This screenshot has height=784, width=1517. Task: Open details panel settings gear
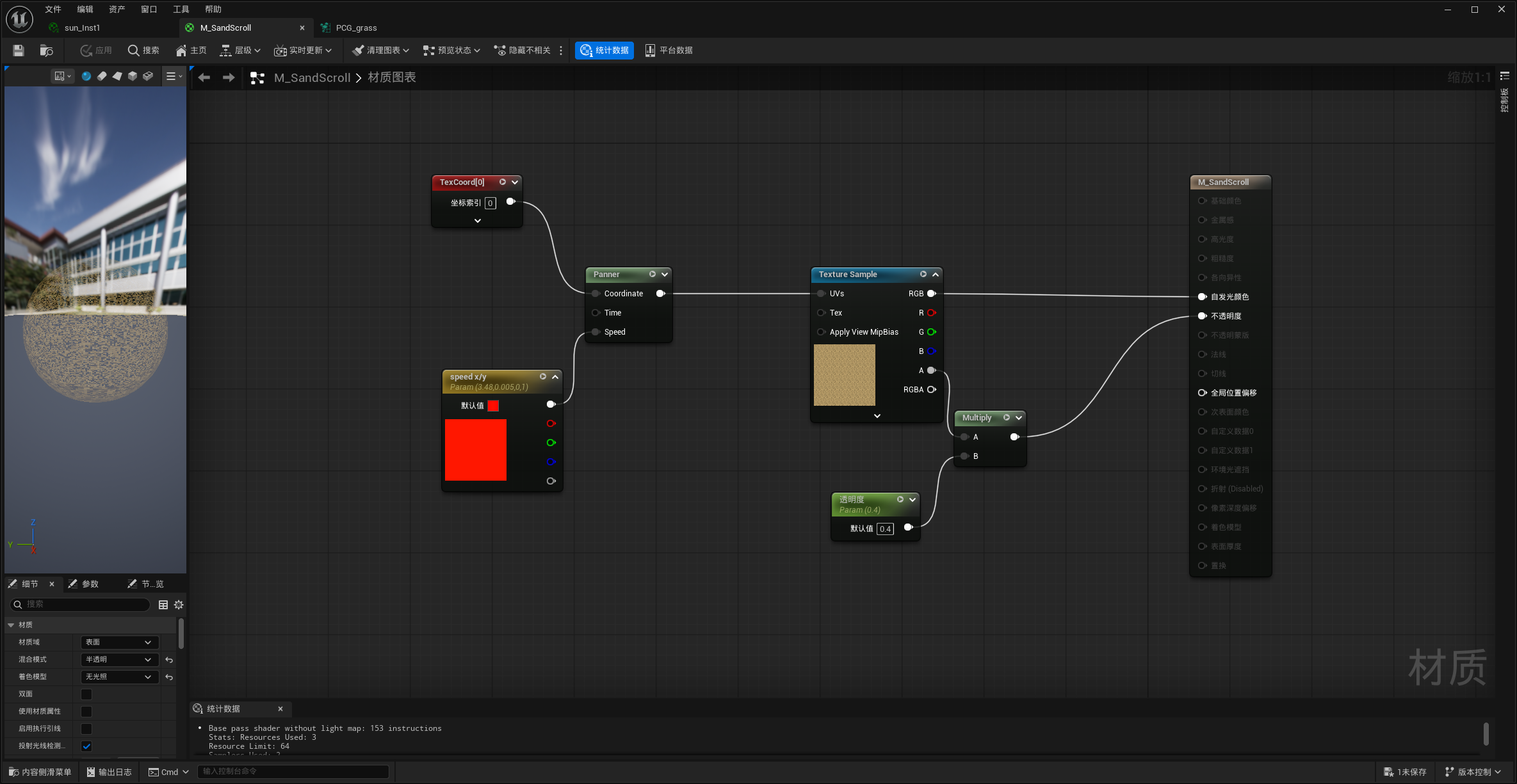tap(179, 605)
